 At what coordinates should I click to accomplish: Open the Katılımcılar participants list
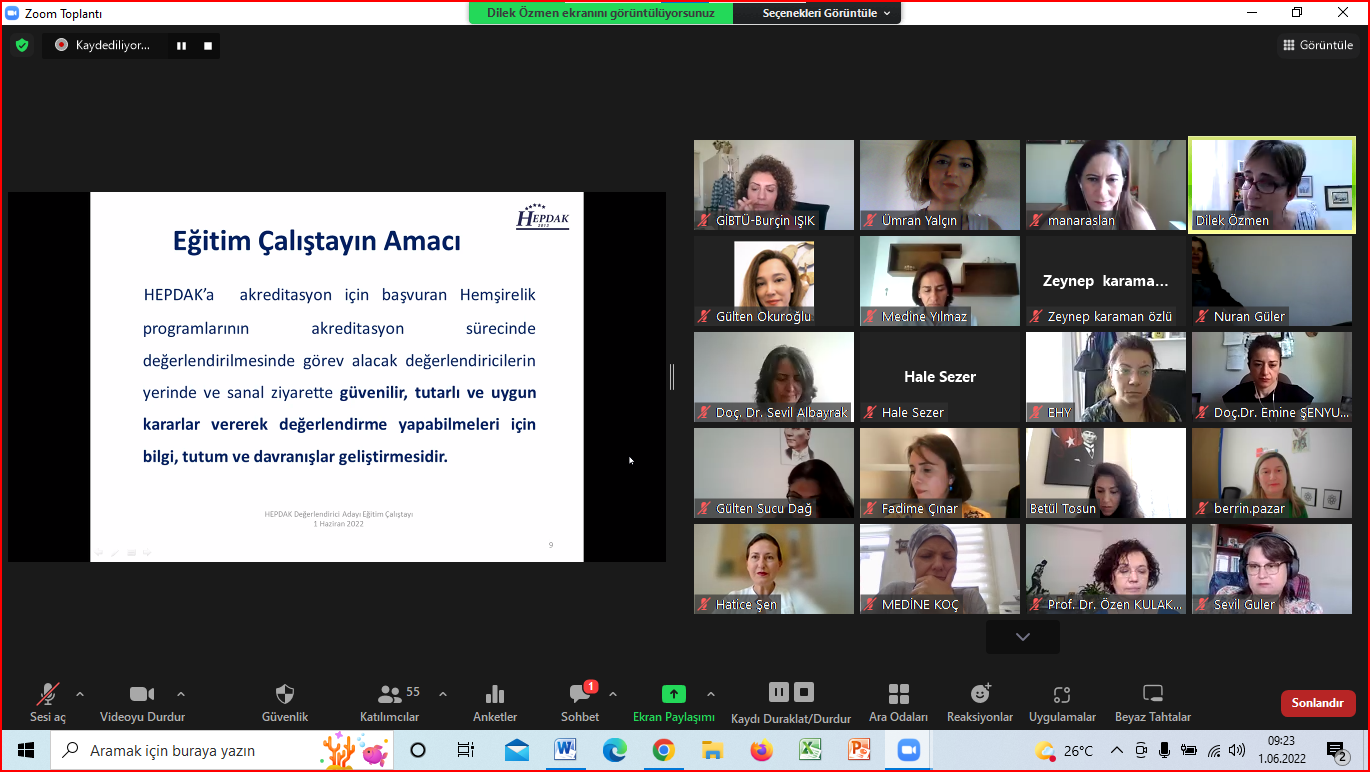point(390,694)
